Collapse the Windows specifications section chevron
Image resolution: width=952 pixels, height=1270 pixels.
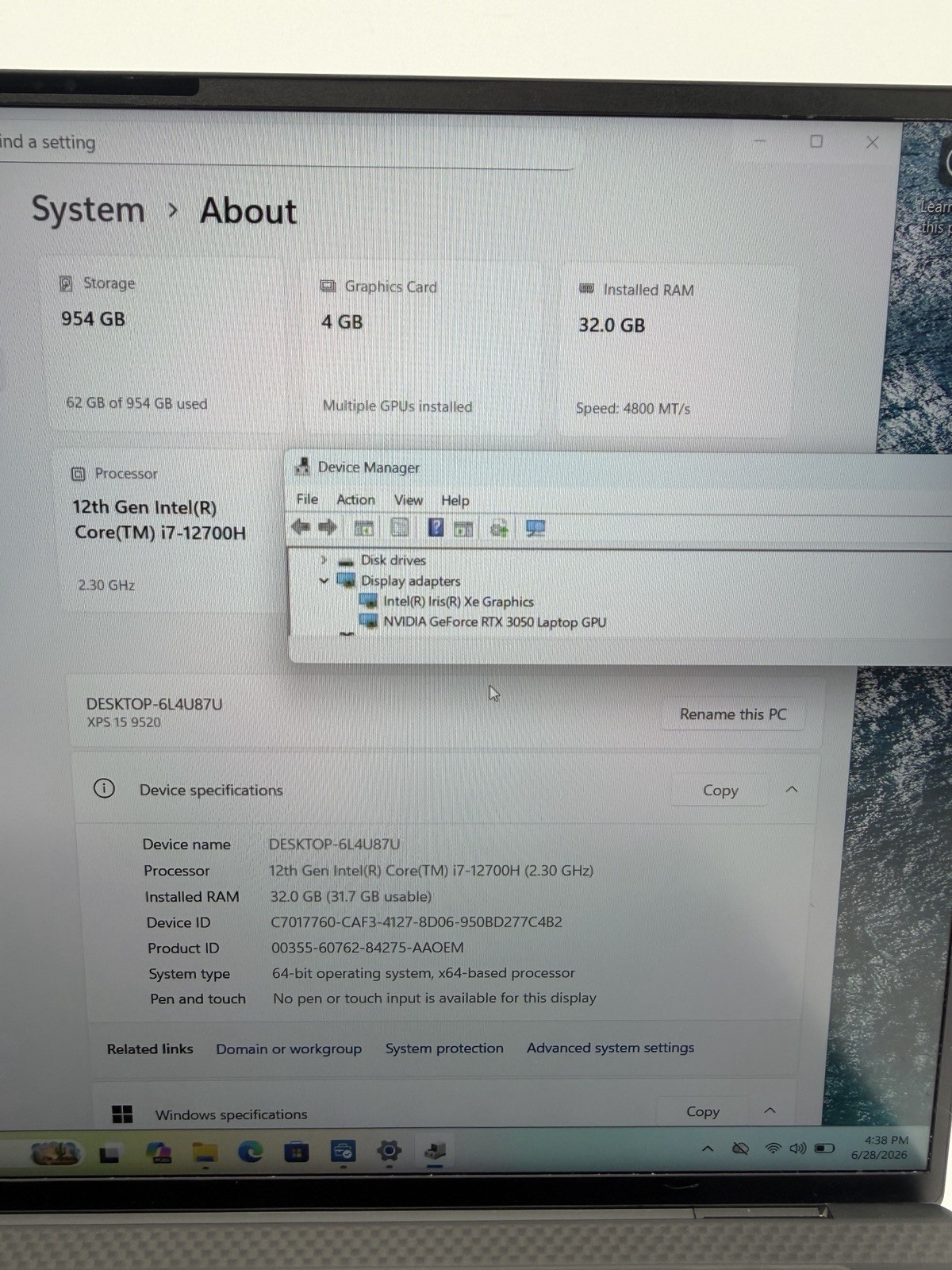click(x=770, y=1110)
